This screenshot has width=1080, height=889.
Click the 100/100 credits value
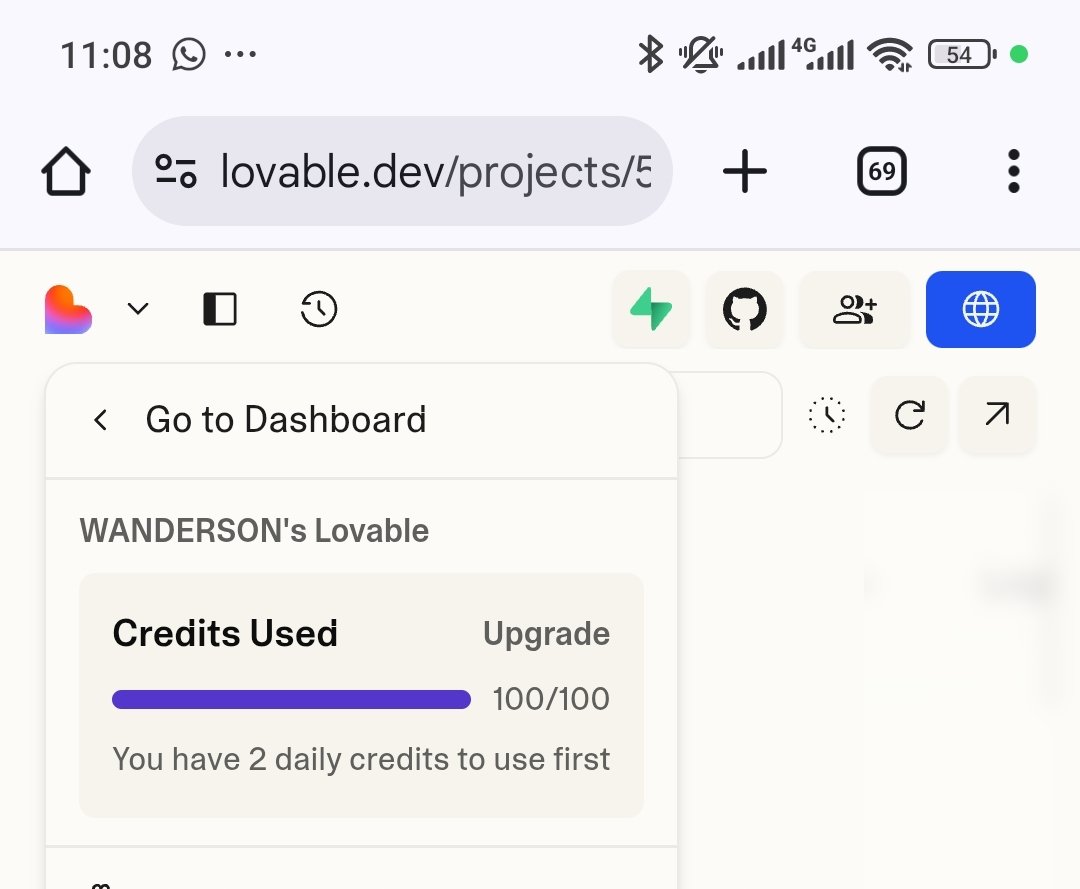(x=551, y=699)
